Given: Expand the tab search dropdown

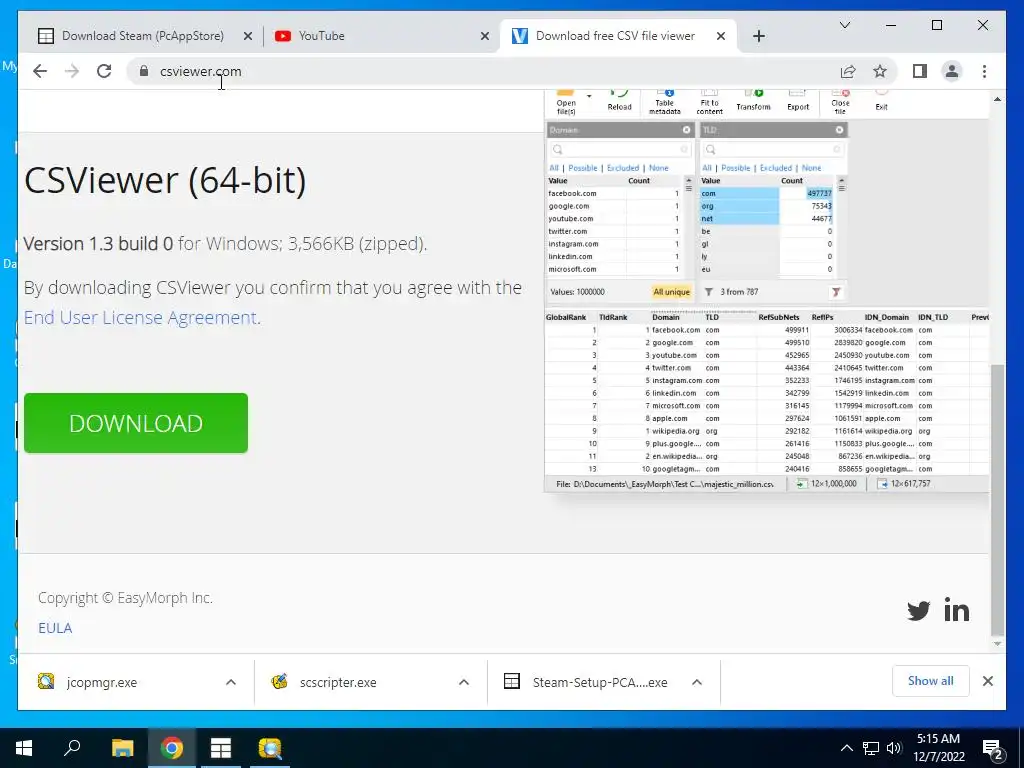Looking at the screenshot, I should click(x=844, y=25).
